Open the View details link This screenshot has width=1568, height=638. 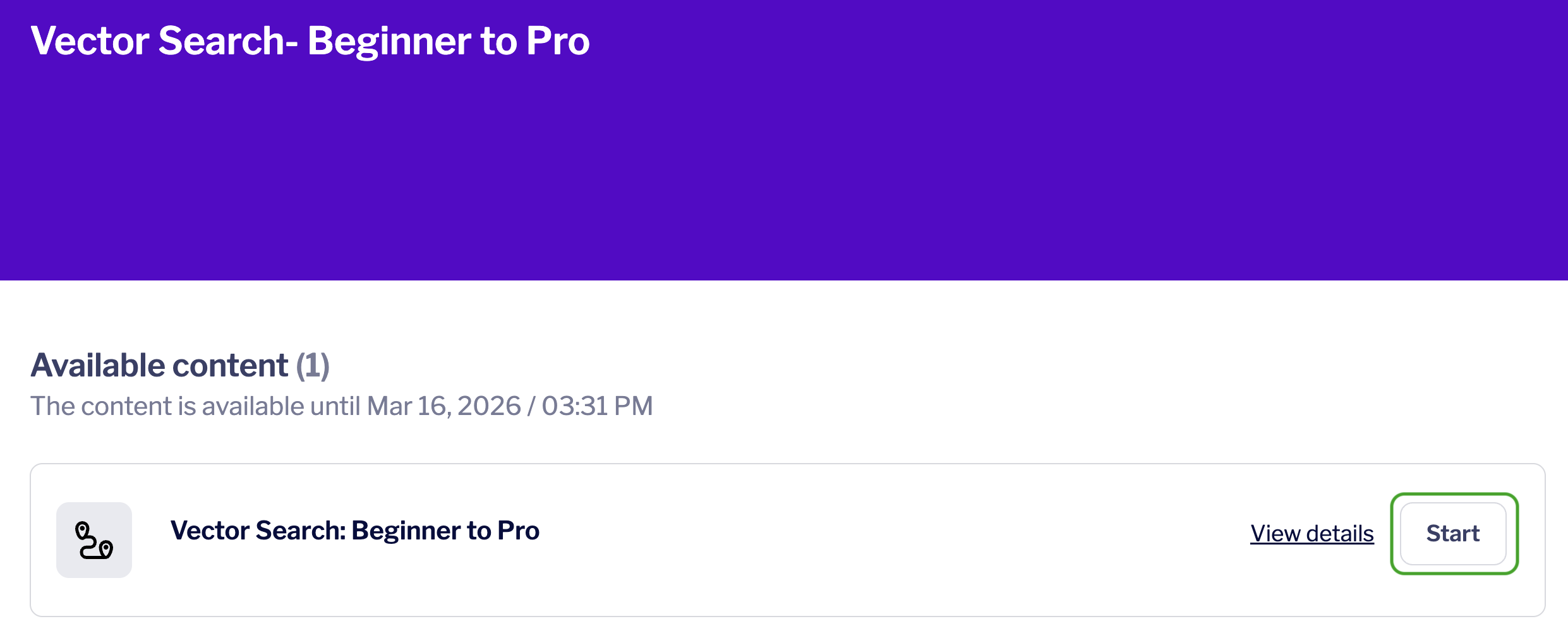tap(1312, 534)
